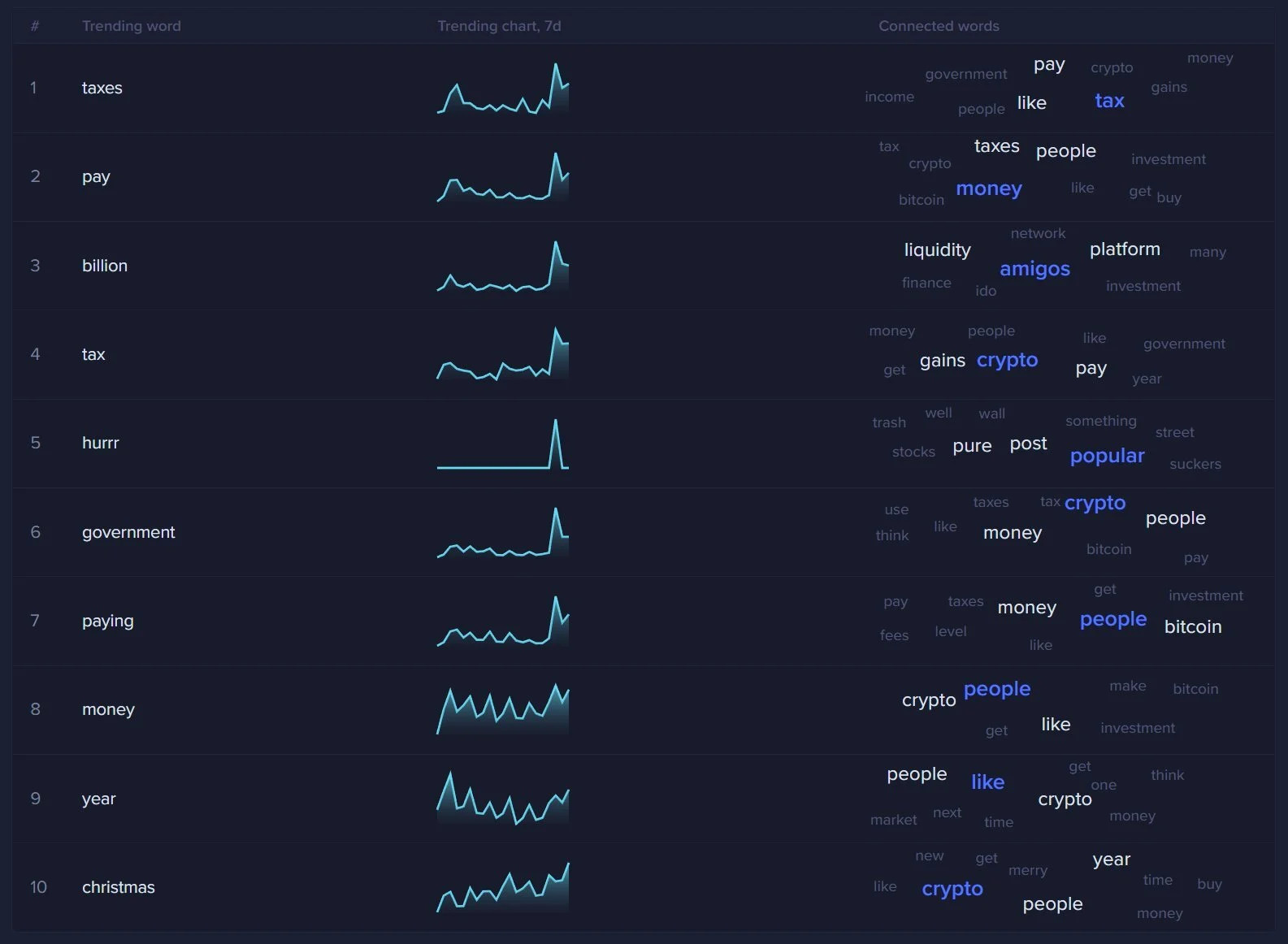Select "government" trending word in row 6
This screenshot has height=944, width=1288.
pyautogui.click(x=128, y=532)
